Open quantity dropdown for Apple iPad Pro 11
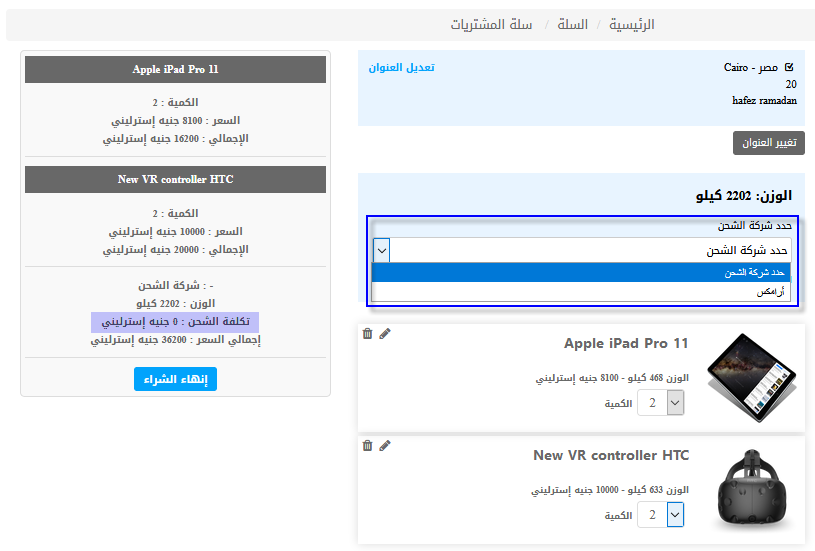Screen dimensions: 815x551 pos(661,403)
